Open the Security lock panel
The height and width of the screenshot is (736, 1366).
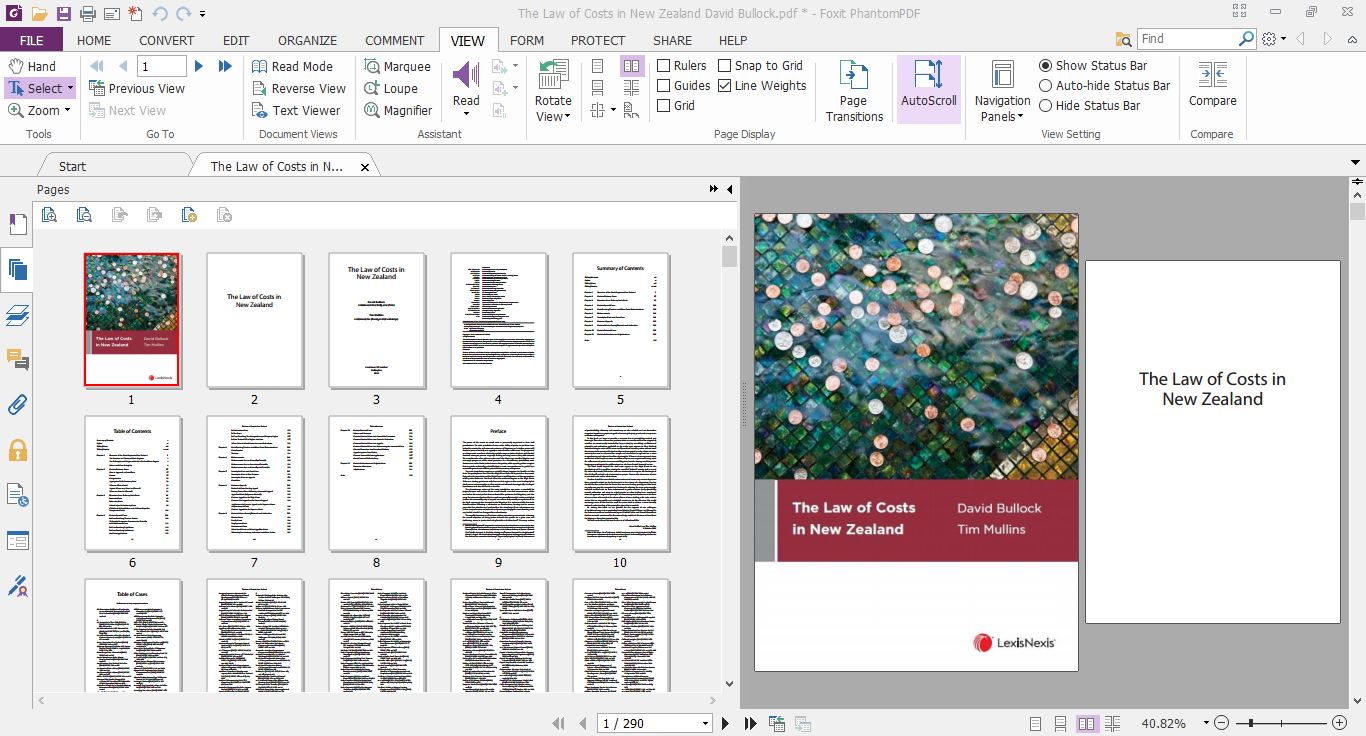[17, 450]
